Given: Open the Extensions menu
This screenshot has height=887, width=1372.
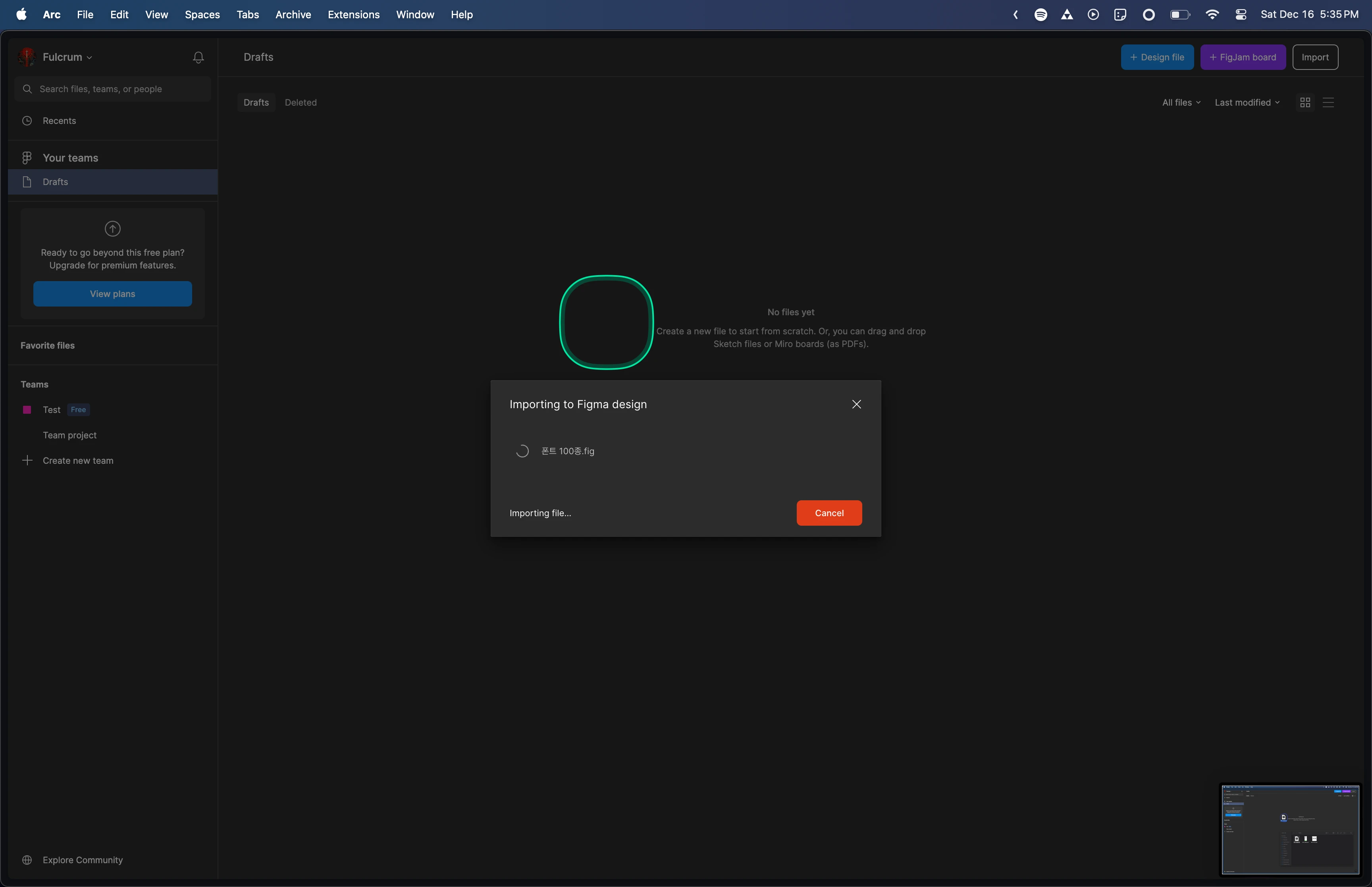Looking at the screenshot, I should coord(353,14).
